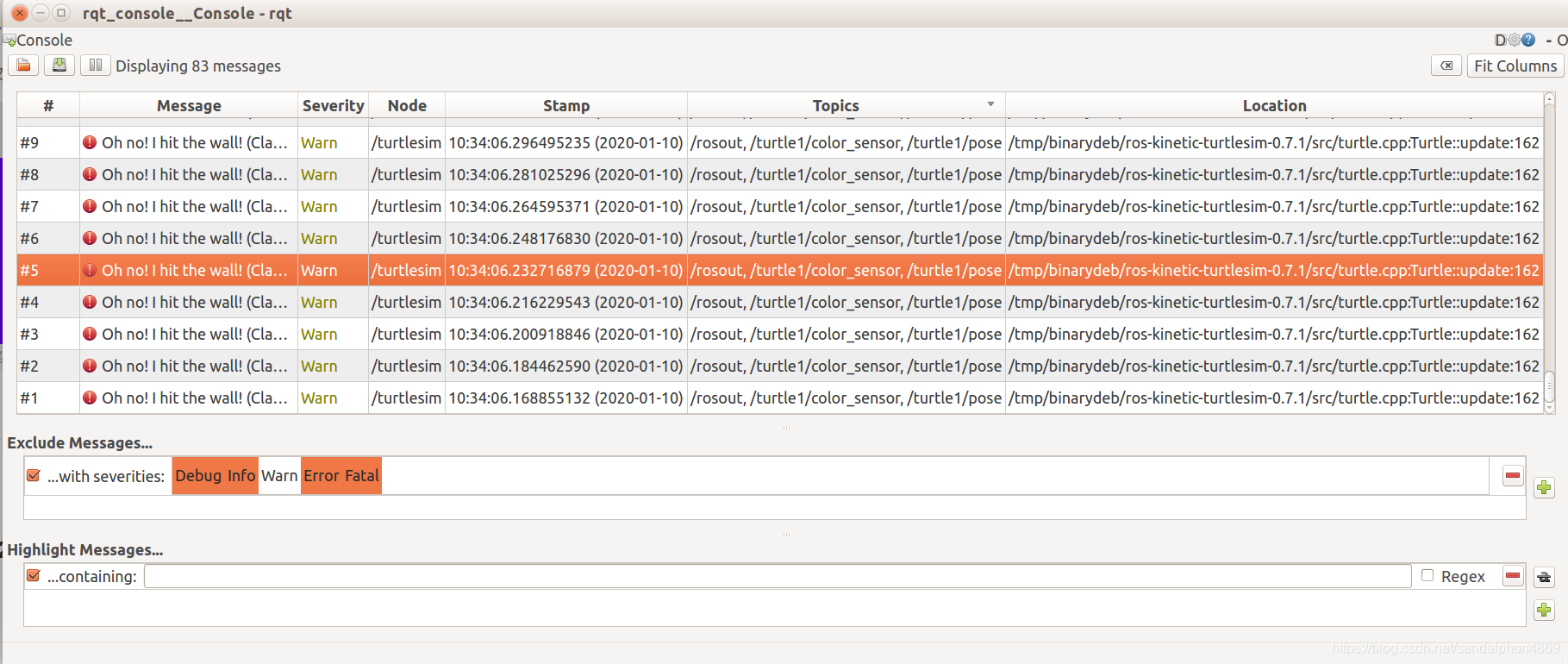Click the Console plugin envelope icon
1568x664 pixels.
point(9,40)
